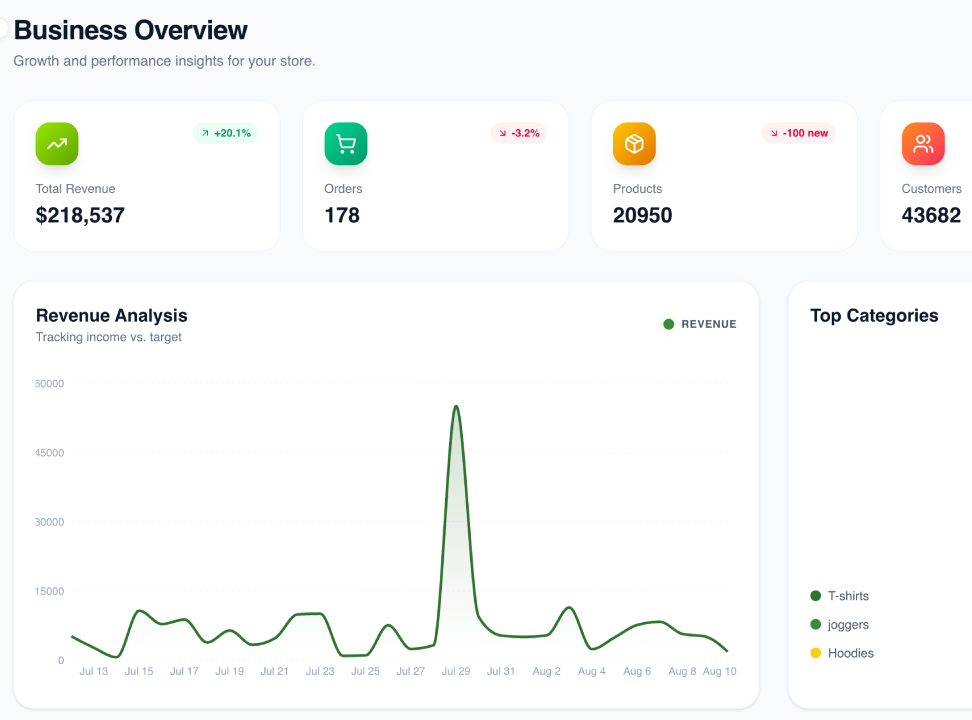The image size is (972, 720).
Task: Click the -100 new products badge
Action: point(798,133)
